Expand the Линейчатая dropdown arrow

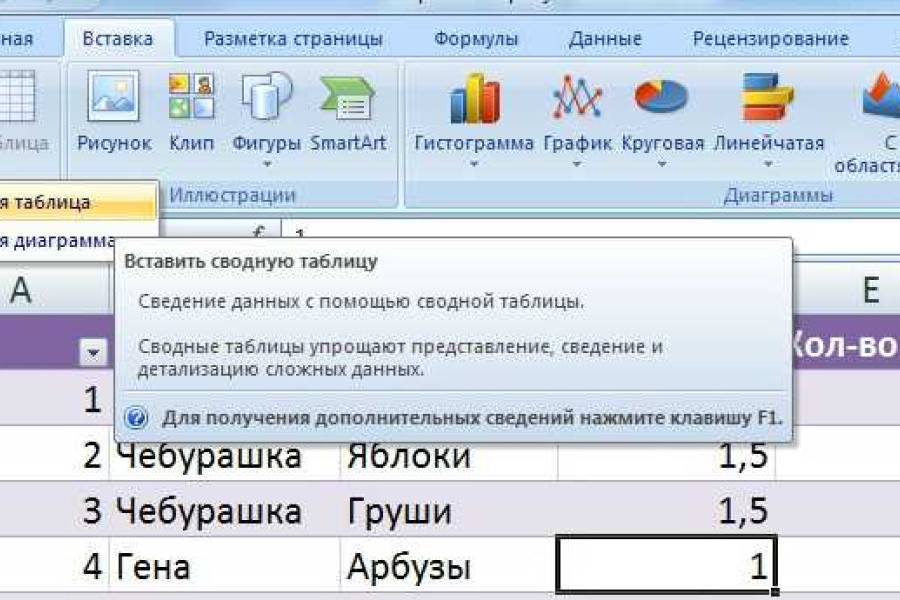(x=768, y=164)
